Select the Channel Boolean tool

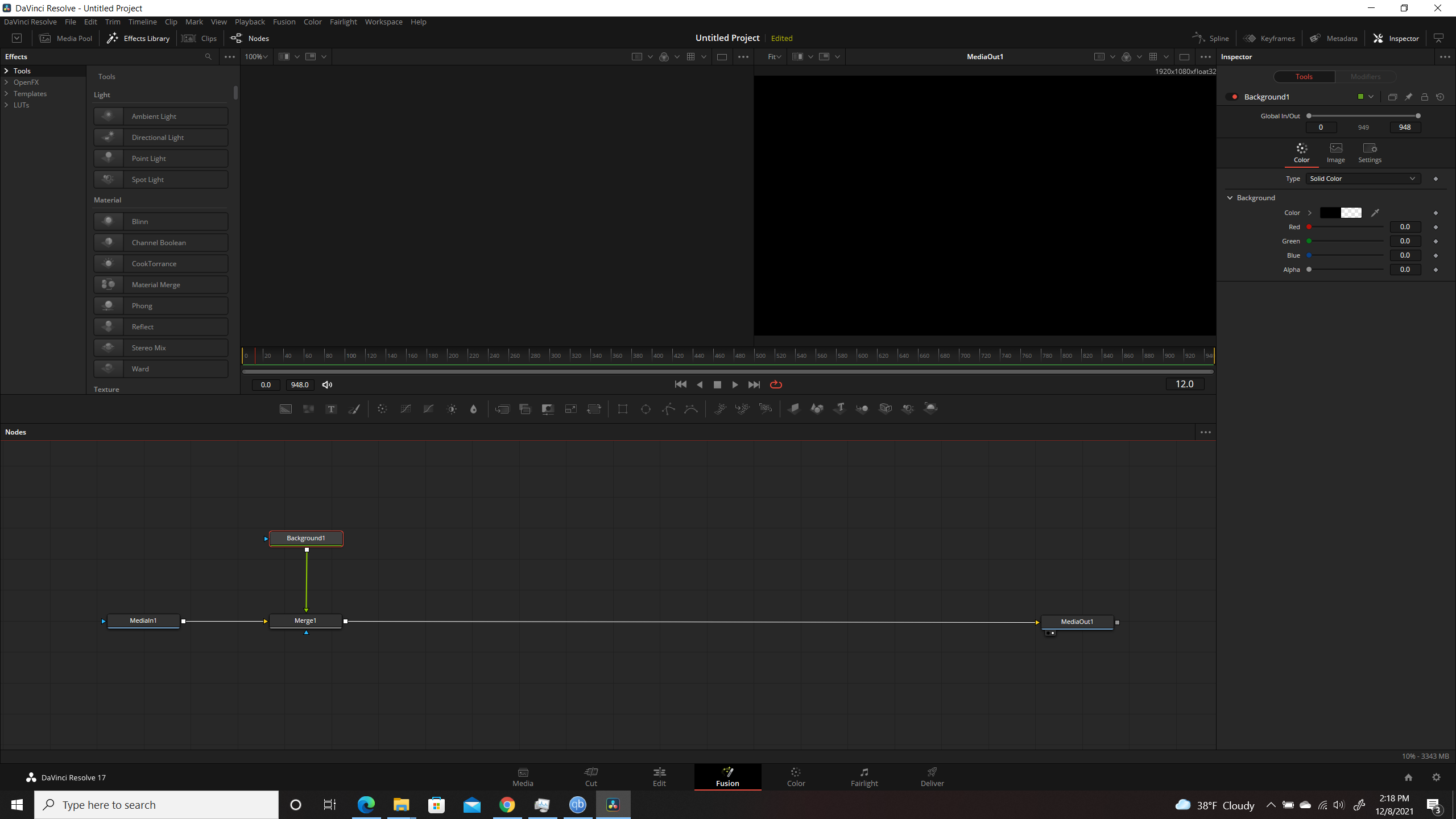tap(161, 242)
